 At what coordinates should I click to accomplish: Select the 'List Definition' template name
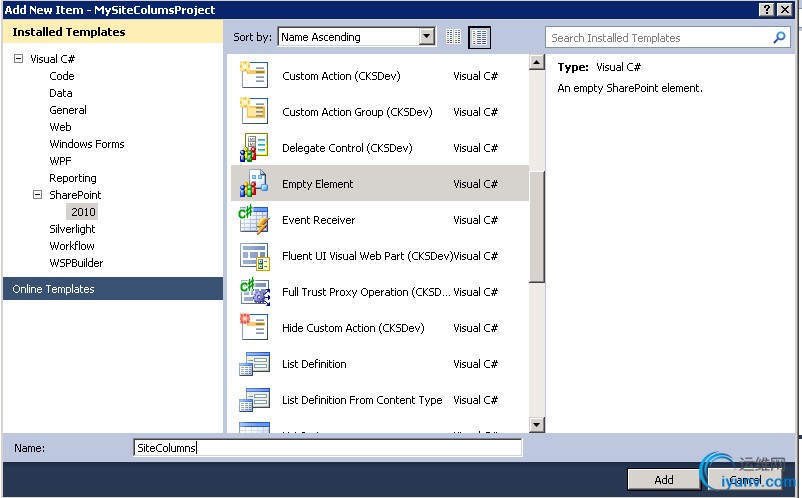pyautogui.click(x=314, y=364)
